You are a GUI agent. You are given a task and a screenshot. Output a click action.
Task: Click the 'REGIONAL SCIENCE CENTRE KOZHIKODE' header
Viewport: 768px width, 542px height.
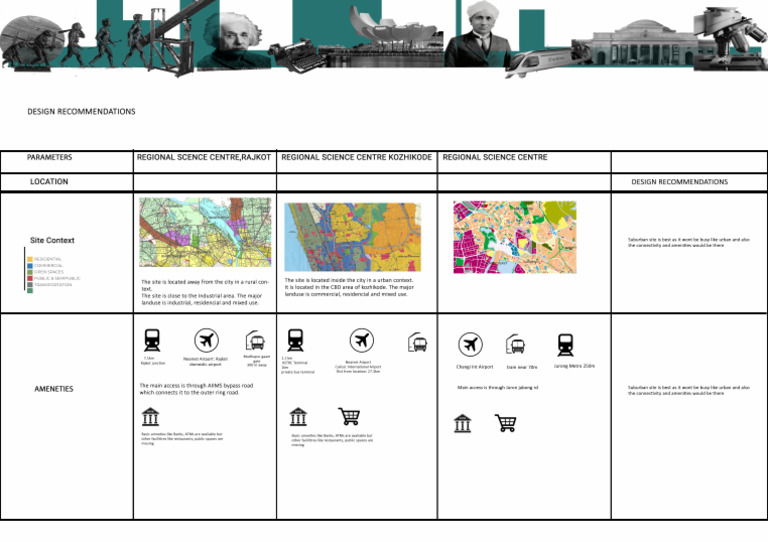pyautogui.click(x=357, y=157)
